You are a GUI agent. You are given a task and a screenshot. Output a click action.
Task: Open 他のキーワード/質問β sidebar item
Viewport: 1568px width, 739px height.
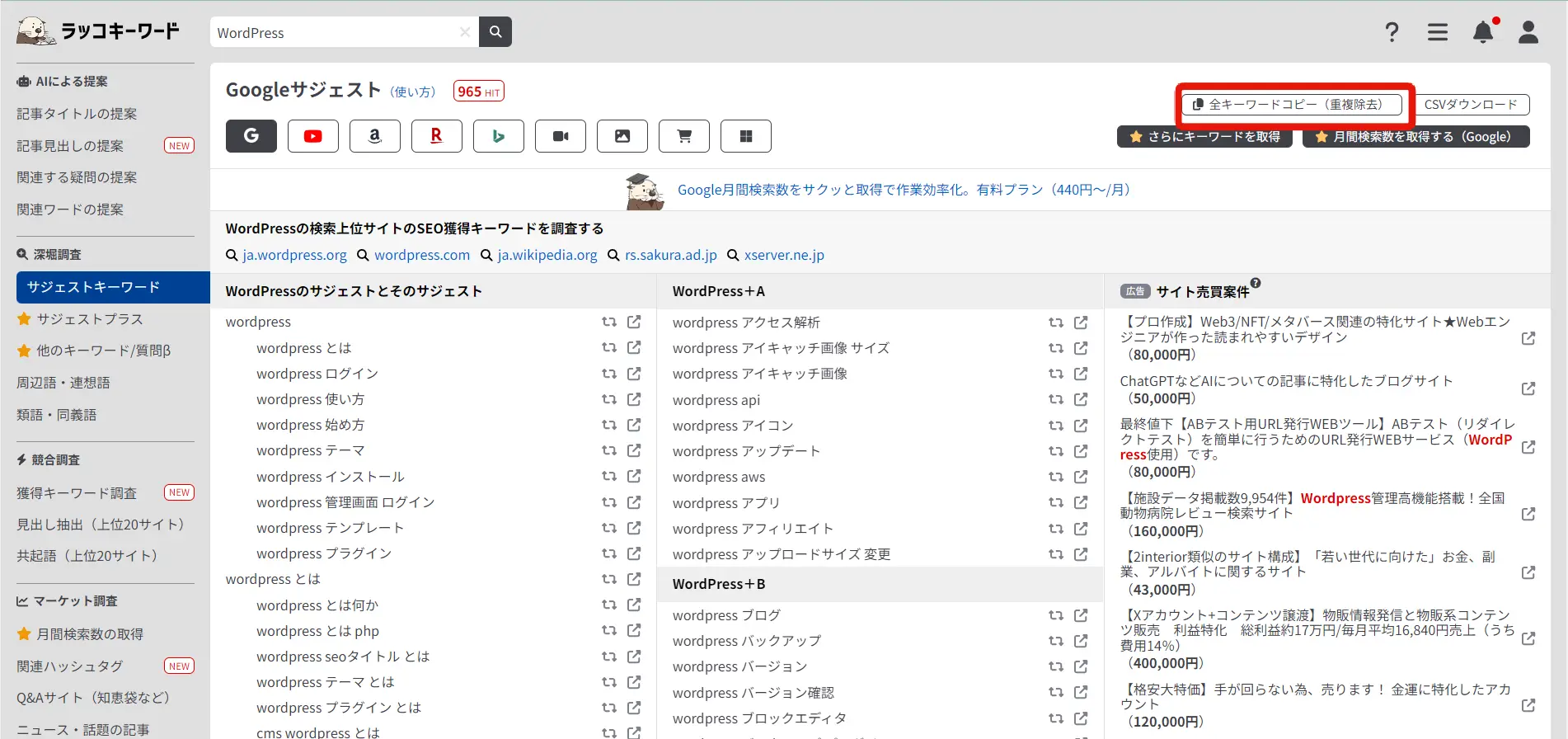pos(103,351)
